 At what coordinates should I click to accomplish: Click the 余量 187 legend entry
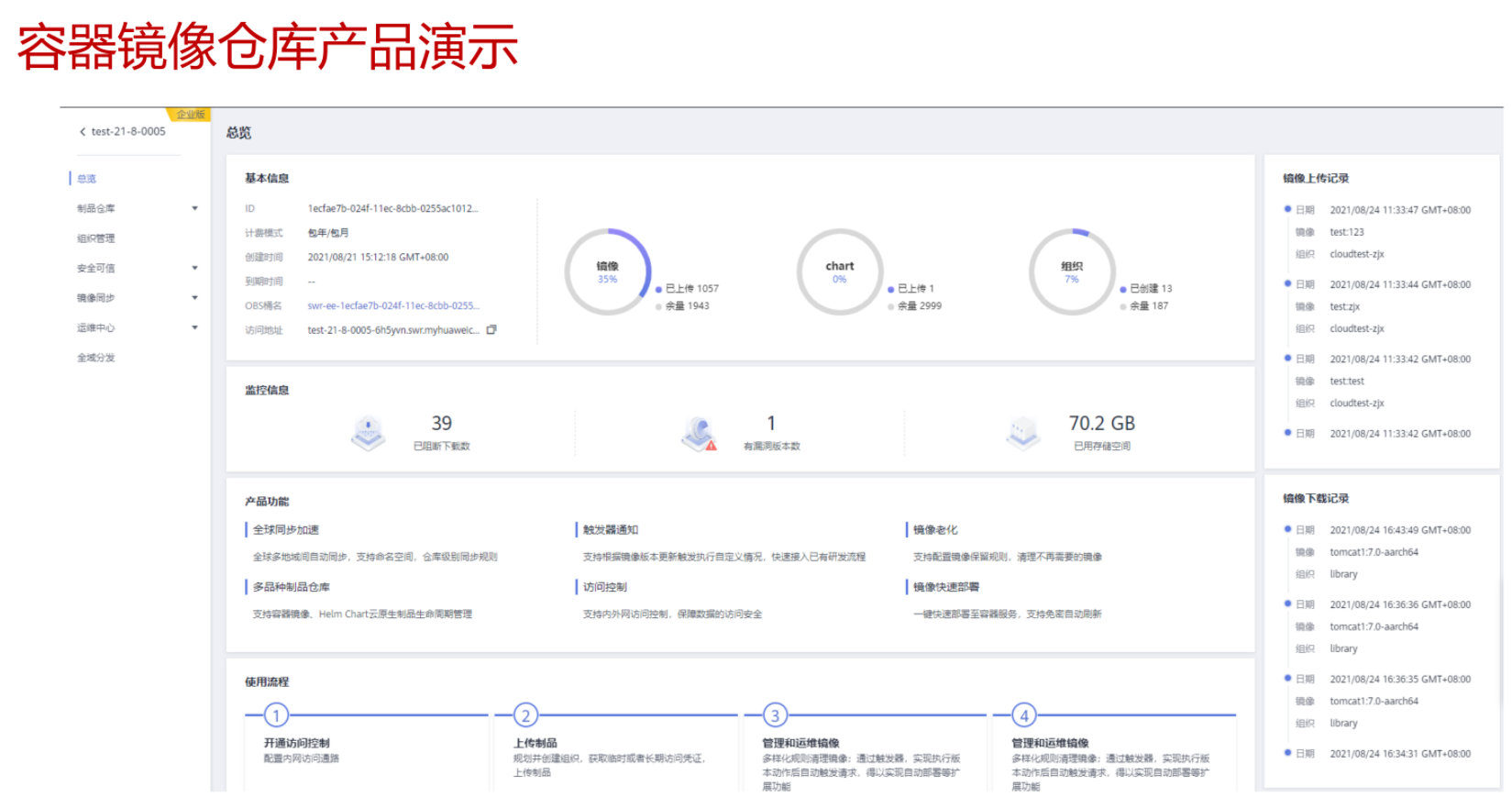point(1144,306)
